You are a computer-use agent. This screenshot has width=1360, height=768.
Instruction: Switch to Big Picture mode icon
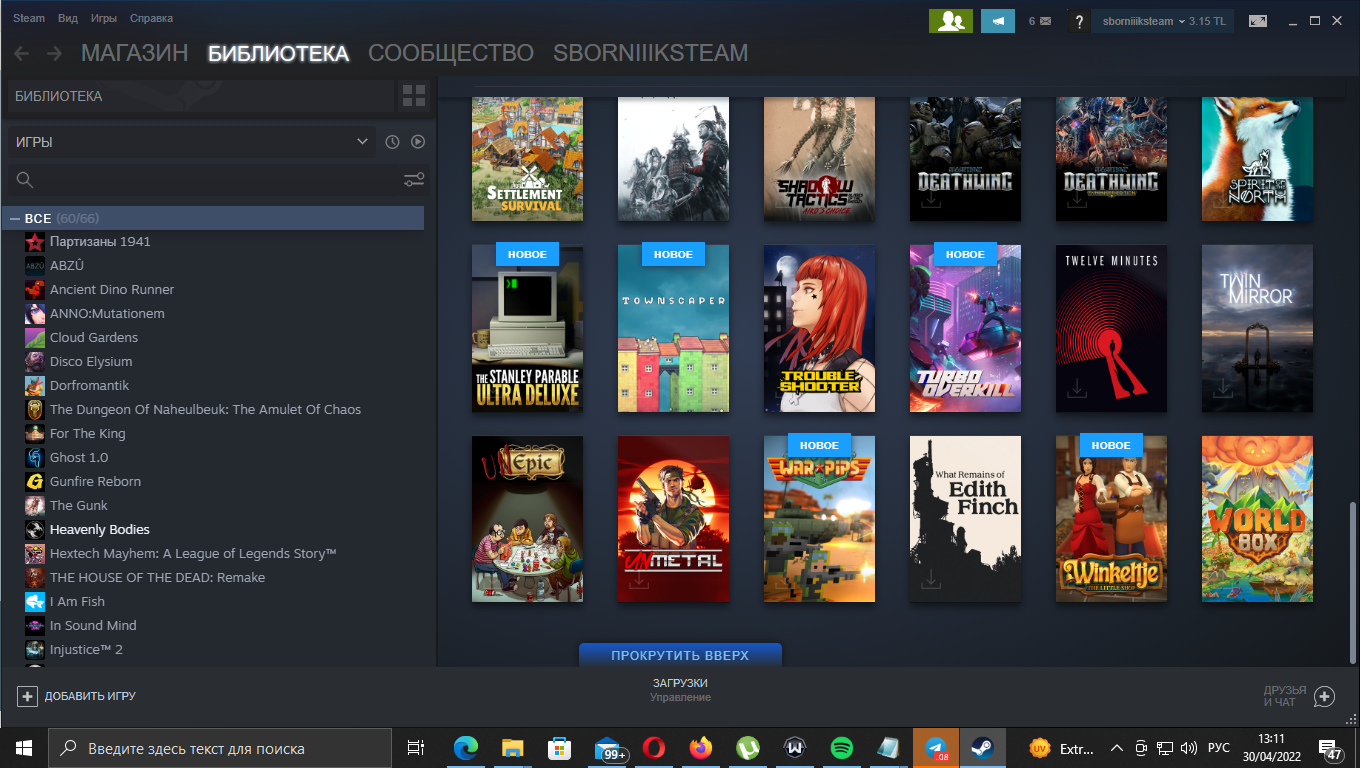tap(1258, 21)
